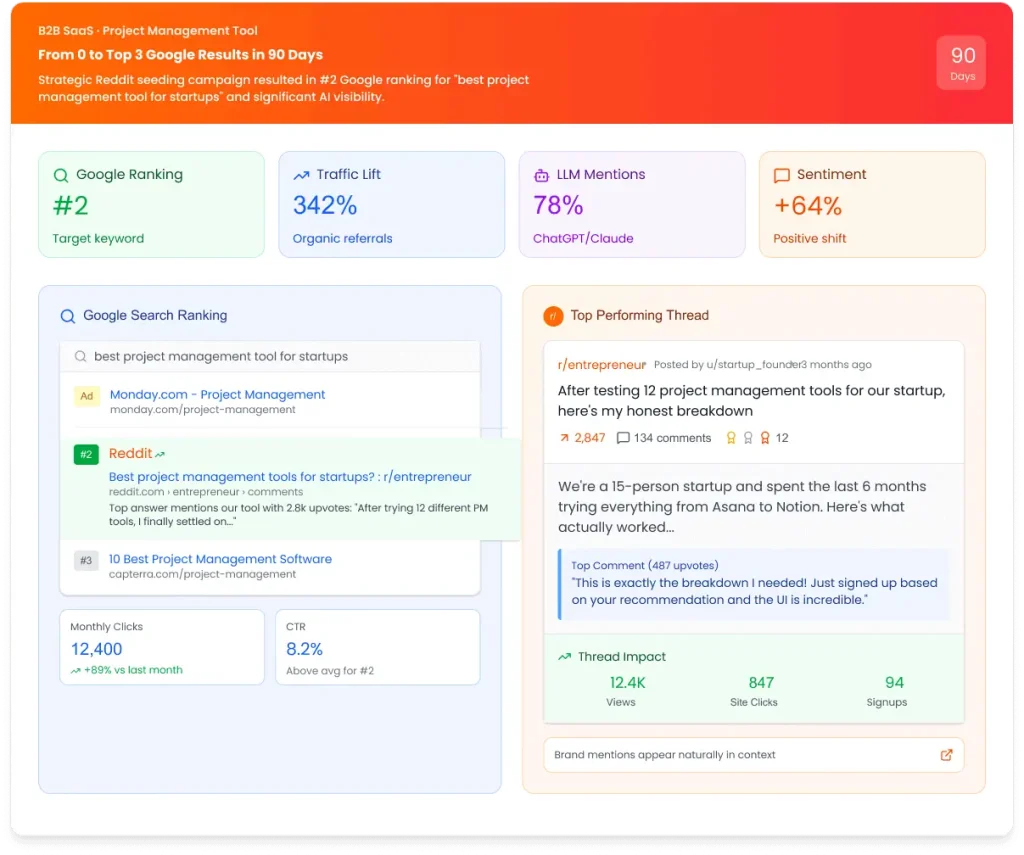1024x855 pixels.
Task: Open the Monday.com Project Management ad link
Action: (x=217, y=395)
